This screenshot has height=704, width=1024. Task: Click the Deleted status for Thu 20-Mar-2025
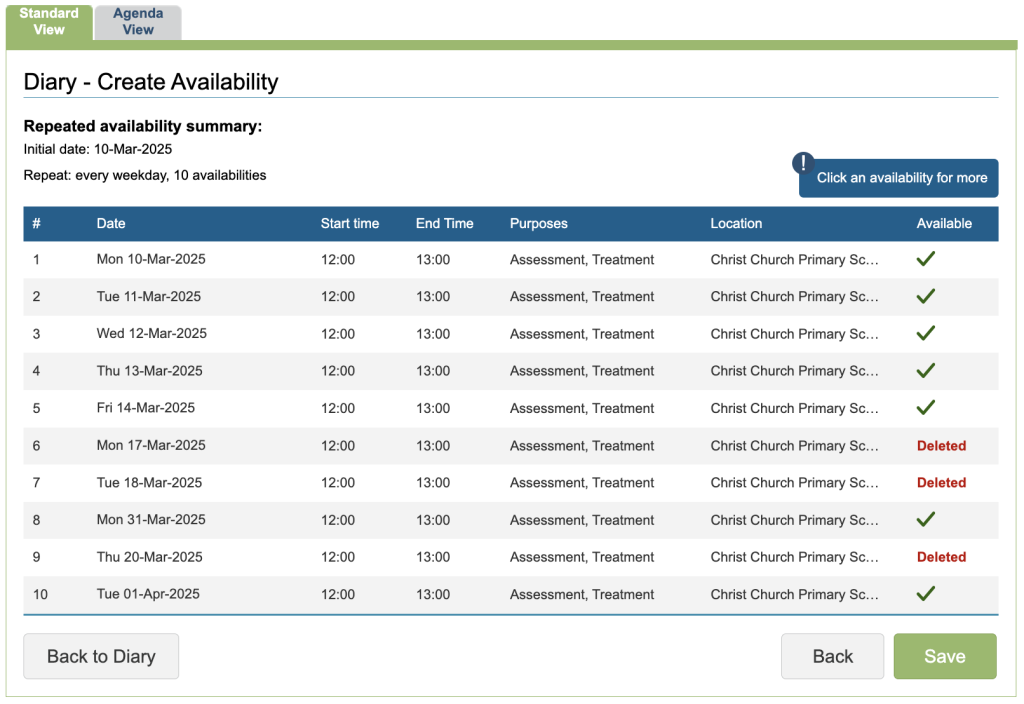coord(941,557)
